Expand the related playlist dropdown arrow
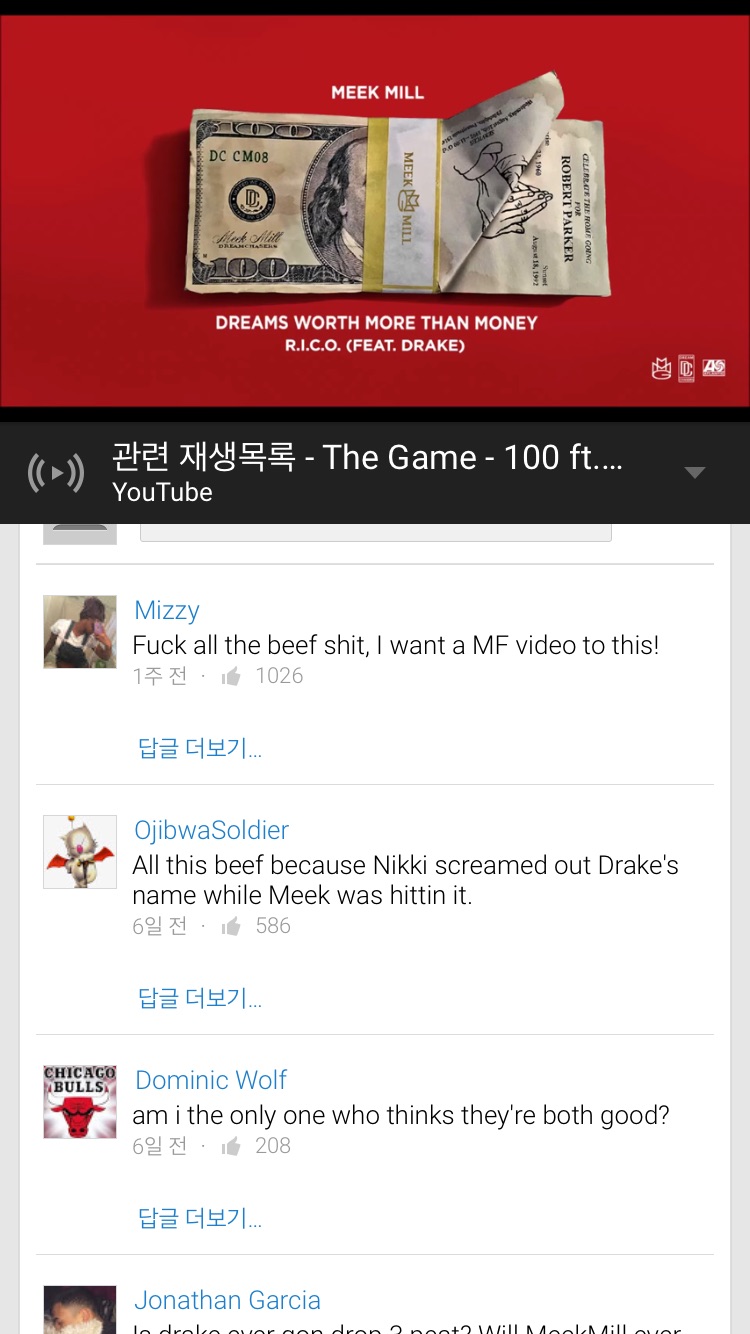This screenshot has height=1334, width=750. pyautogui.click(x=695, y=473)
